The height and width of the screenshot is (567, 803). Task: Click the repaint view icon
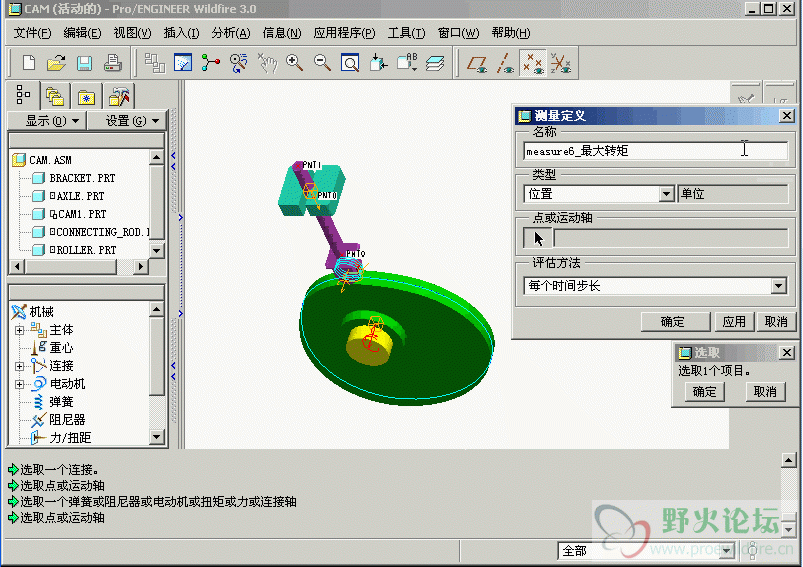coord(183,63)
